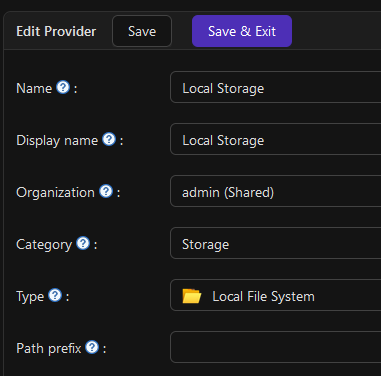Viewport: 381px width, 376px height.
Task: Click the Organization label text
Action: point(55,193)
